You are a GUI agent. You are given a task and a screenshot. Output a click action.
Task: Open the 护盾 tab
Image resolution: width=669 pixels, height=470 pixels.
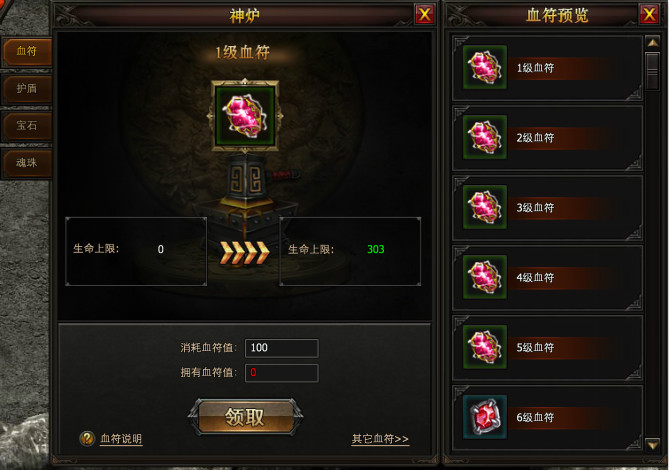pyautogui.click(x=26, y=89)
